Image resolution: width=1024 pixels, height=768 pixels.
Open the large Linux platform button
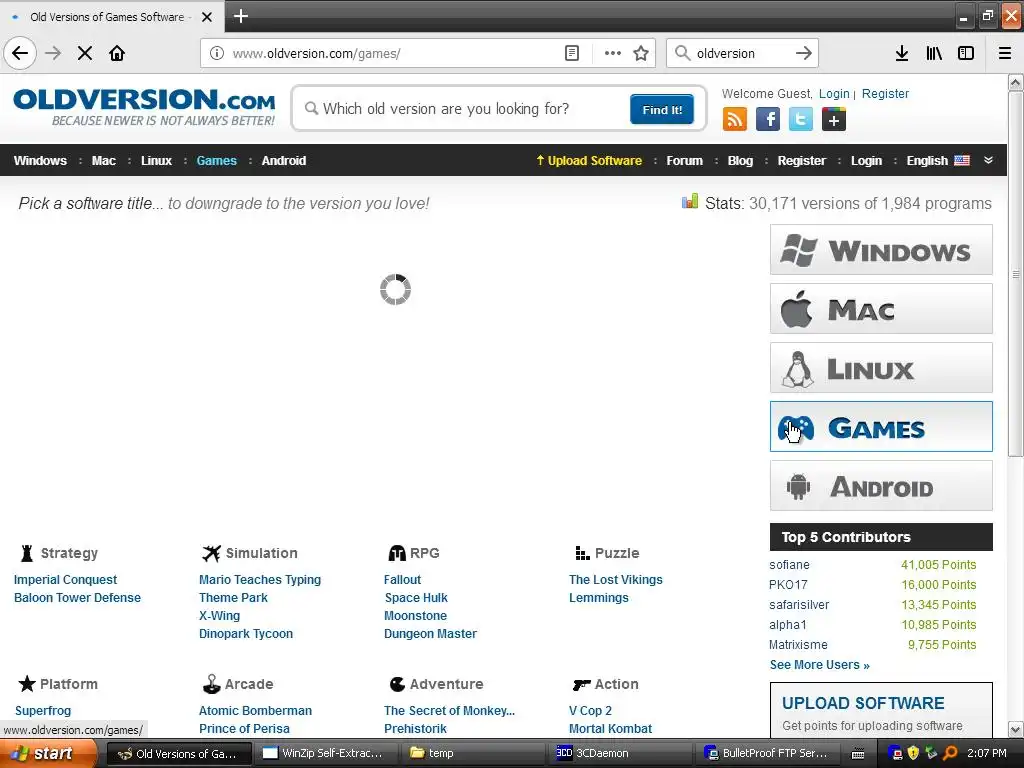pos(881,368)
